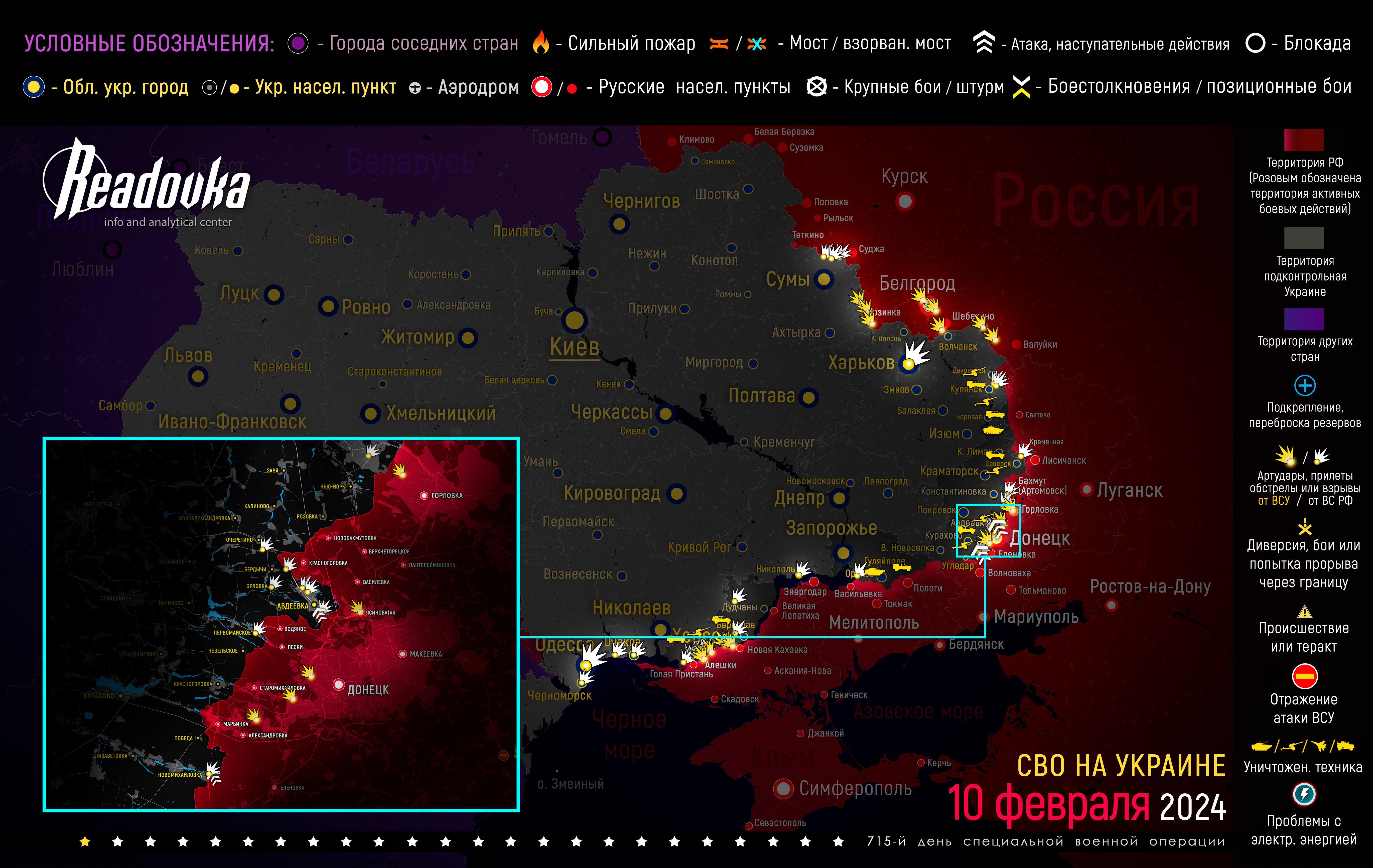1373x868 pixels.
Task: Click the Курск city marker
Action: (x=905, y=201)
